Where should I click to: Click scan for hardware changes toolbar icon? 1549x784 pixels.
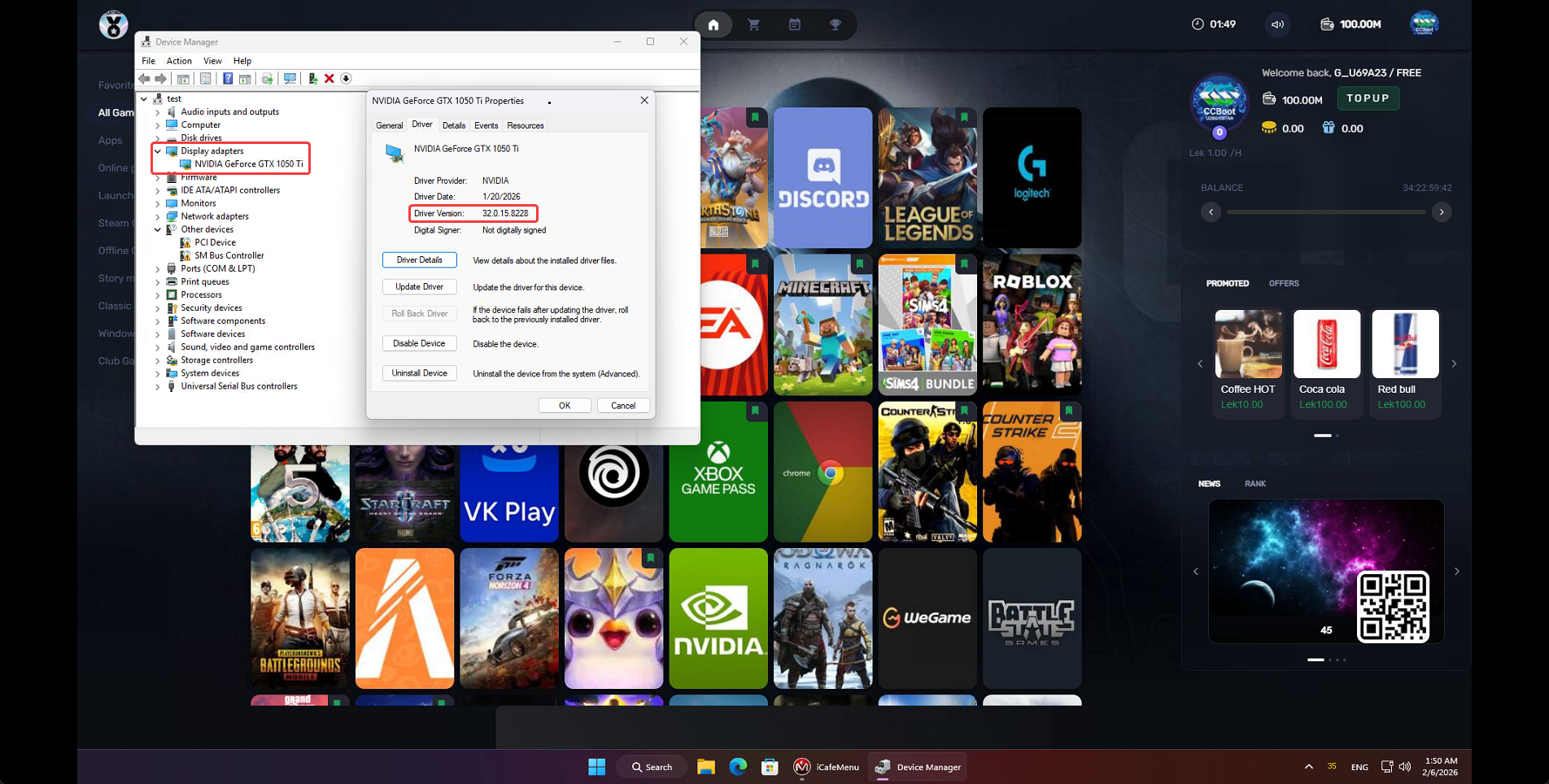pos(290,78)
